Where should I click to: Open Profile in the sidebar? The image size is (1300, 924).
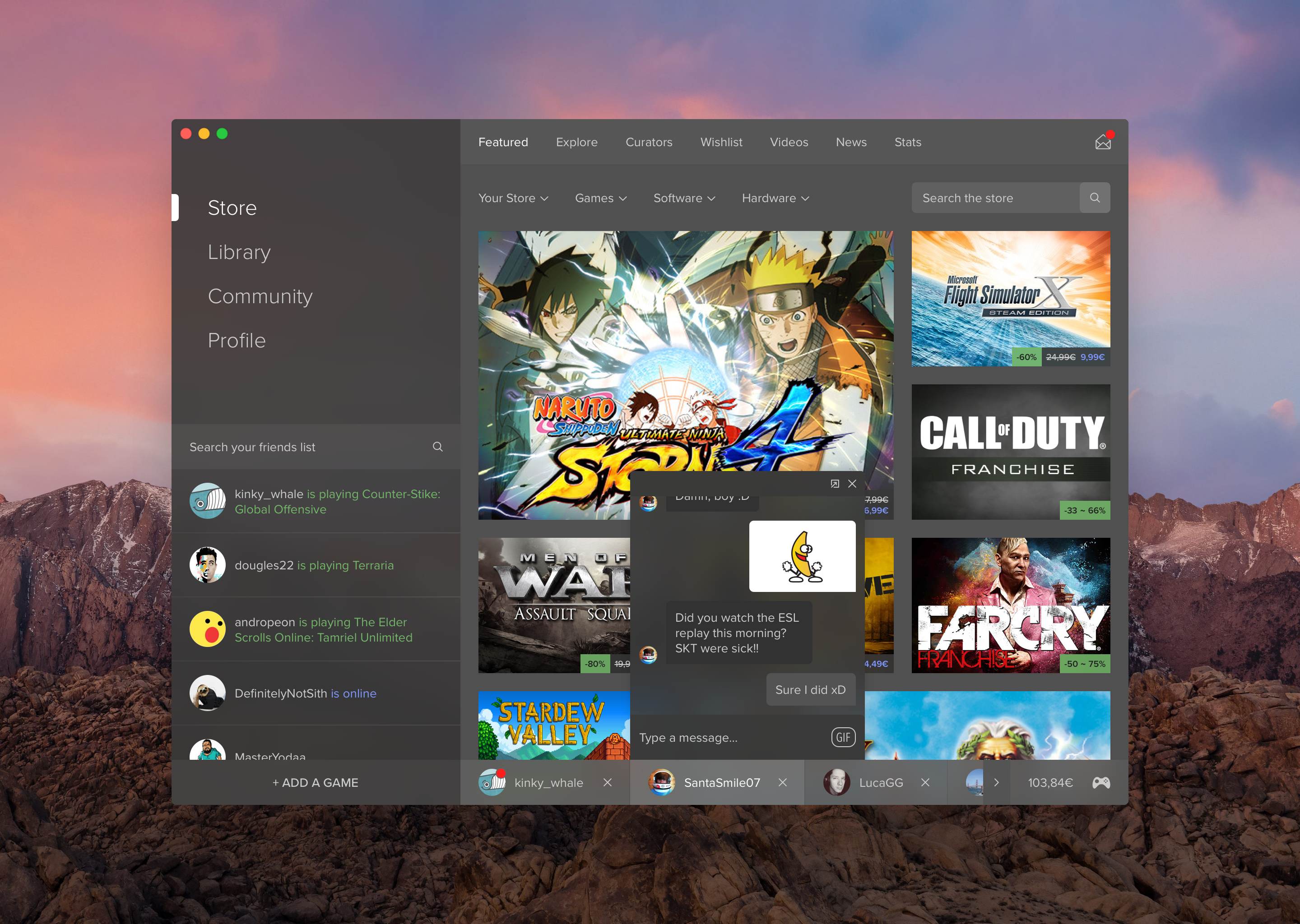(x=237, y=340)
